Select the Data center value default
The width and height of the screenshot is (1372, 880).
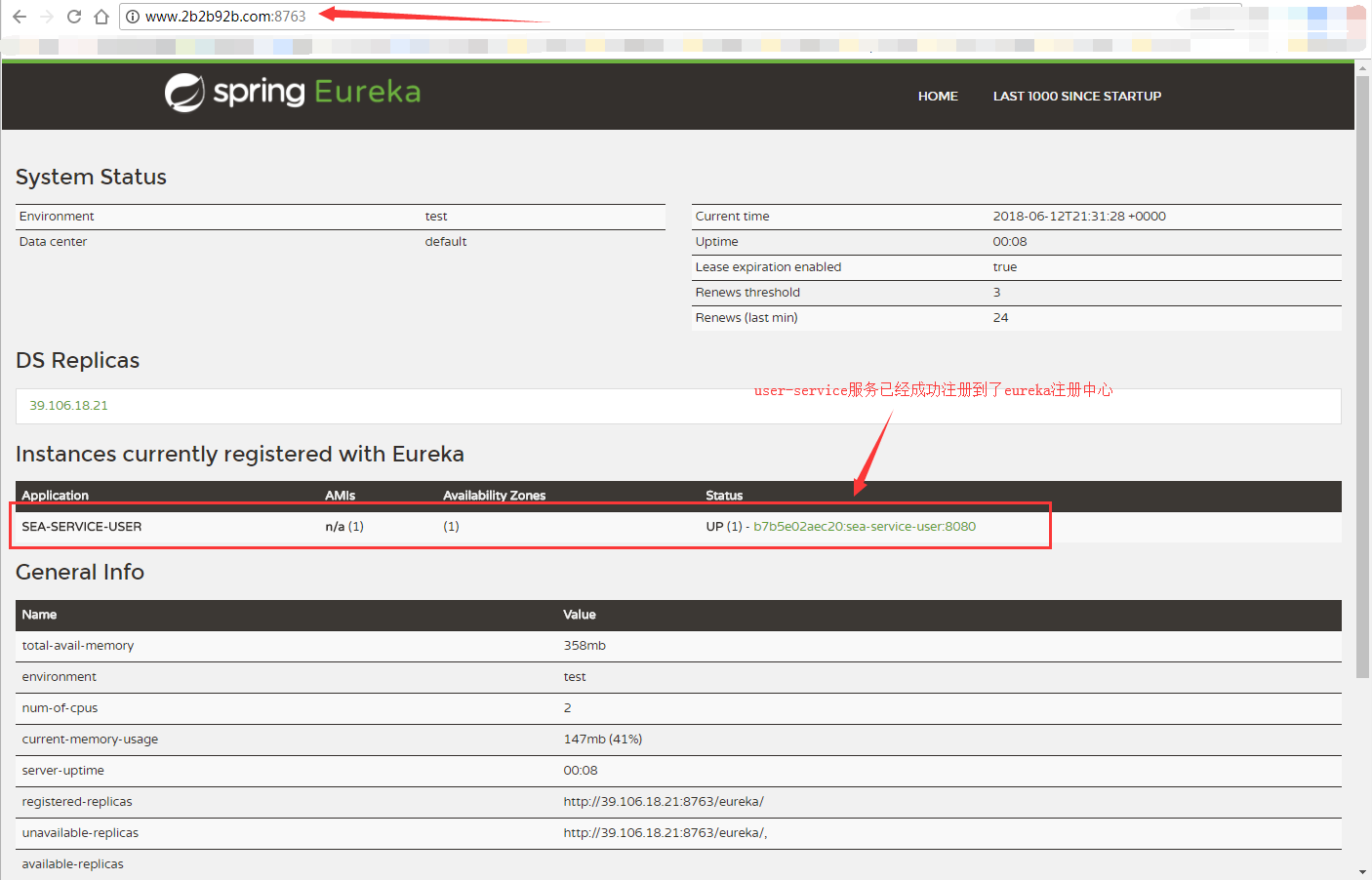tap(446, 242)
